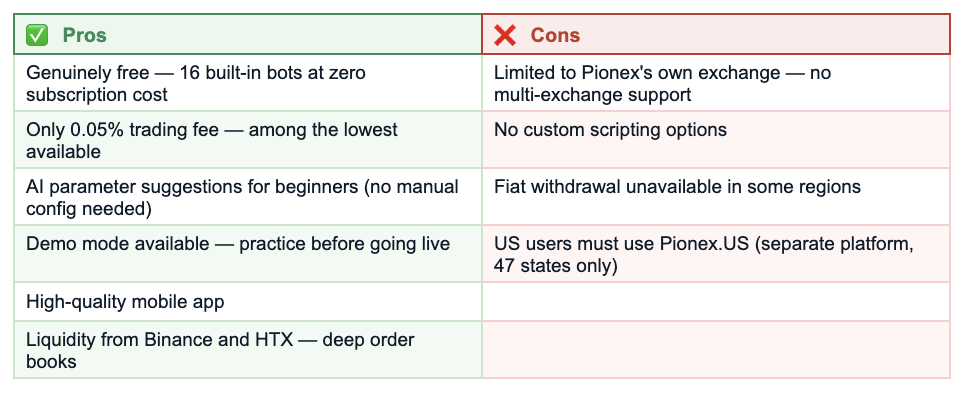The width and height of the screenshot is (962, 400).
Task: Select the Pros column header
Action: 248,34
